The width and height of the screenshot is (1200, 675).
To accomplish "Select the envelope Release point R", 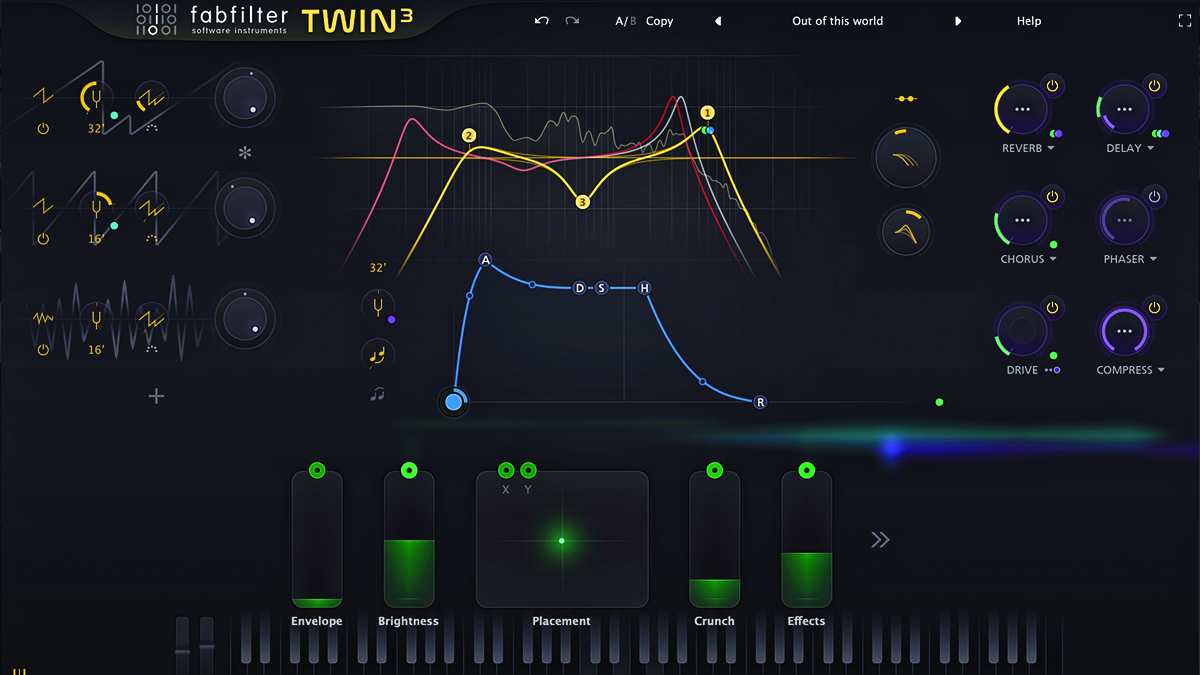I will [x=760, y=402].
